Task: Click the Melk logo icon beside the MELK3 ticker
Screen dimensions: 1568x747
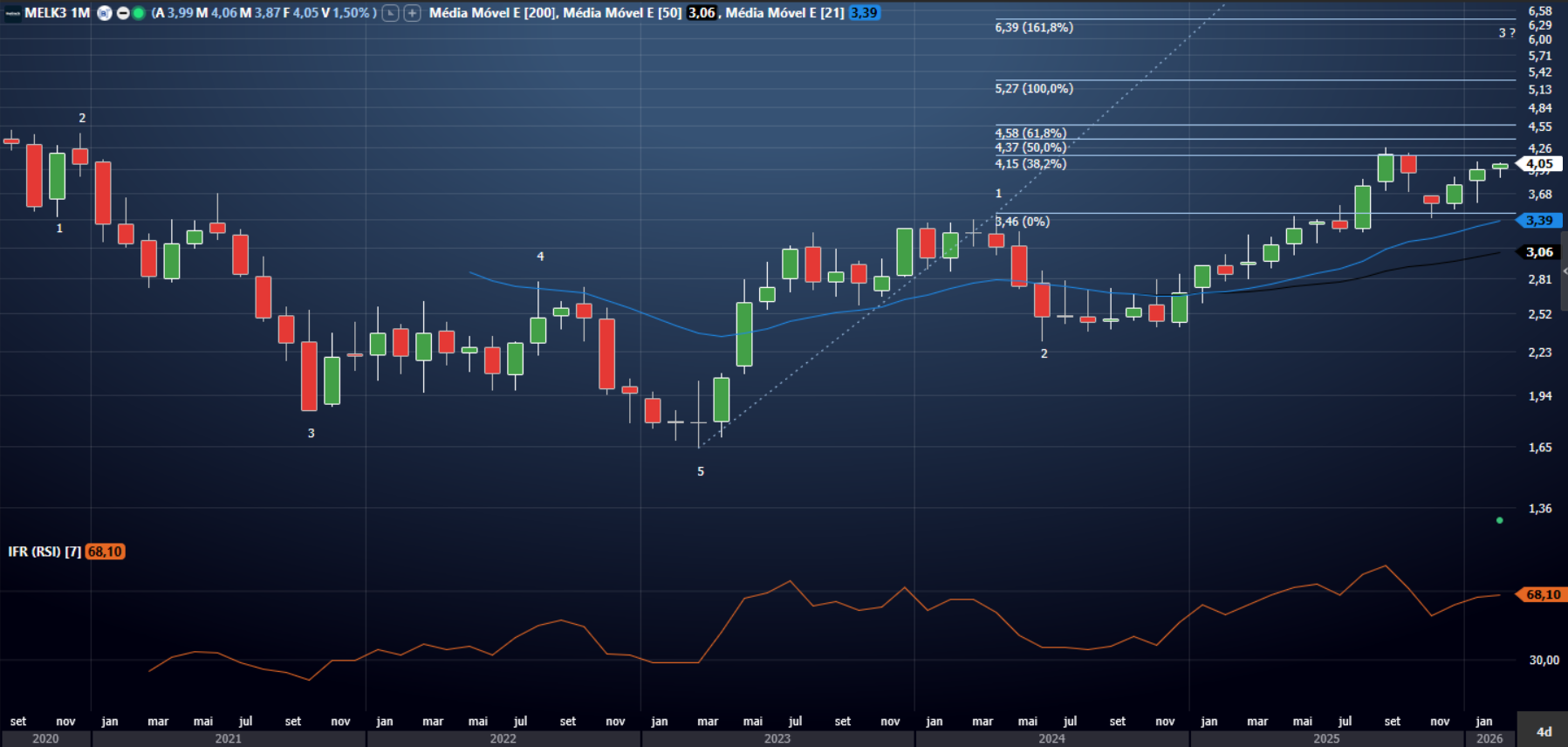Action: [x=12, y=13]
